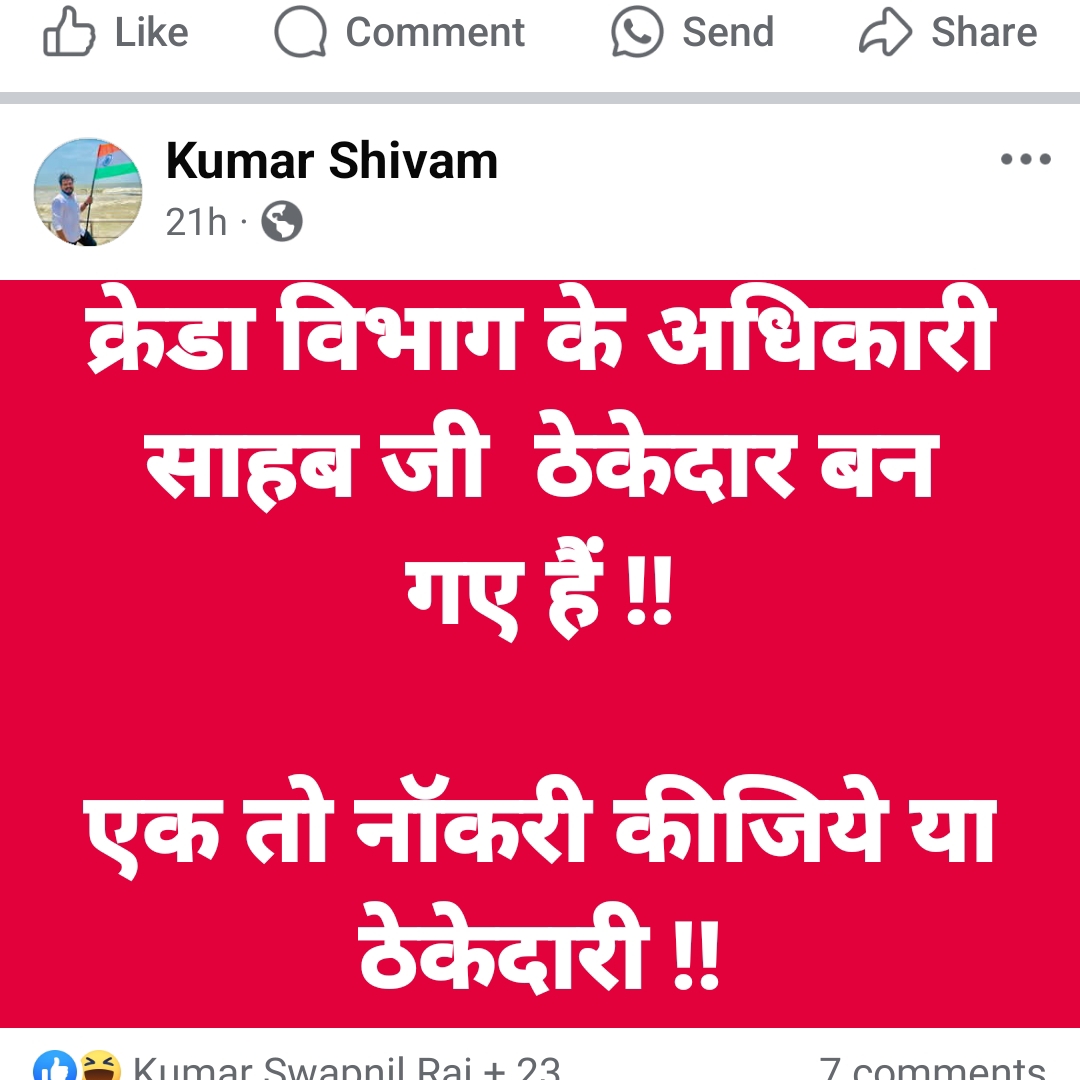Image resolution: width=1080 pixels, height=1080 pixels.
Task: Open the red background Hindi text post
Action: click(x=540, y=654)
